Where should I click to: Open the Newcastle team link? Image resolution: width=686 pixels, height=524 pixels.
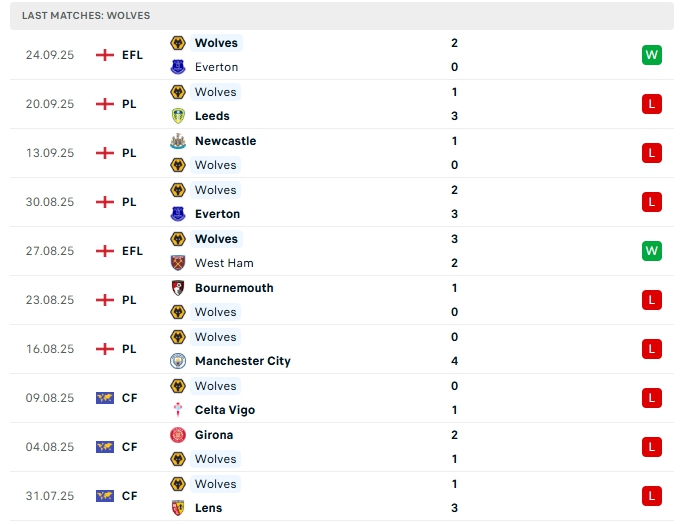point(225,141)
